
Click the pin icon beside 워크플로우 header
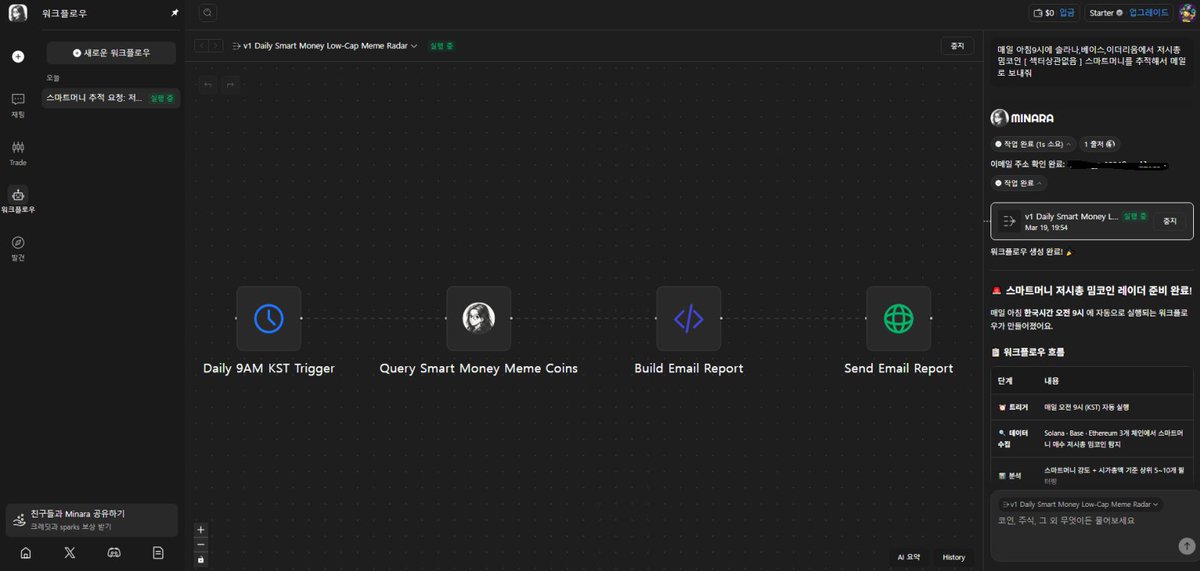[175, 13]
